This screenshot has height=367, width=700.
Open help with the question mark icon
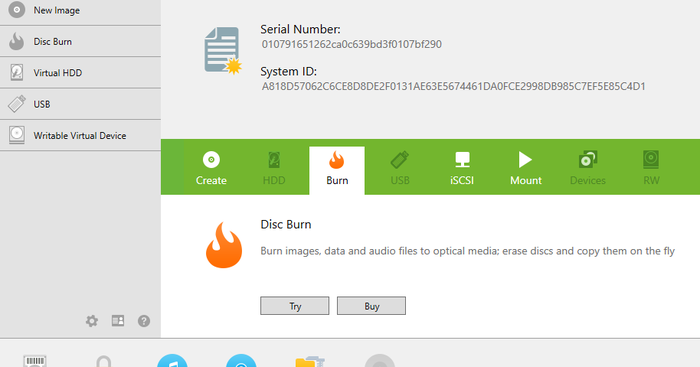coord(144,321)
